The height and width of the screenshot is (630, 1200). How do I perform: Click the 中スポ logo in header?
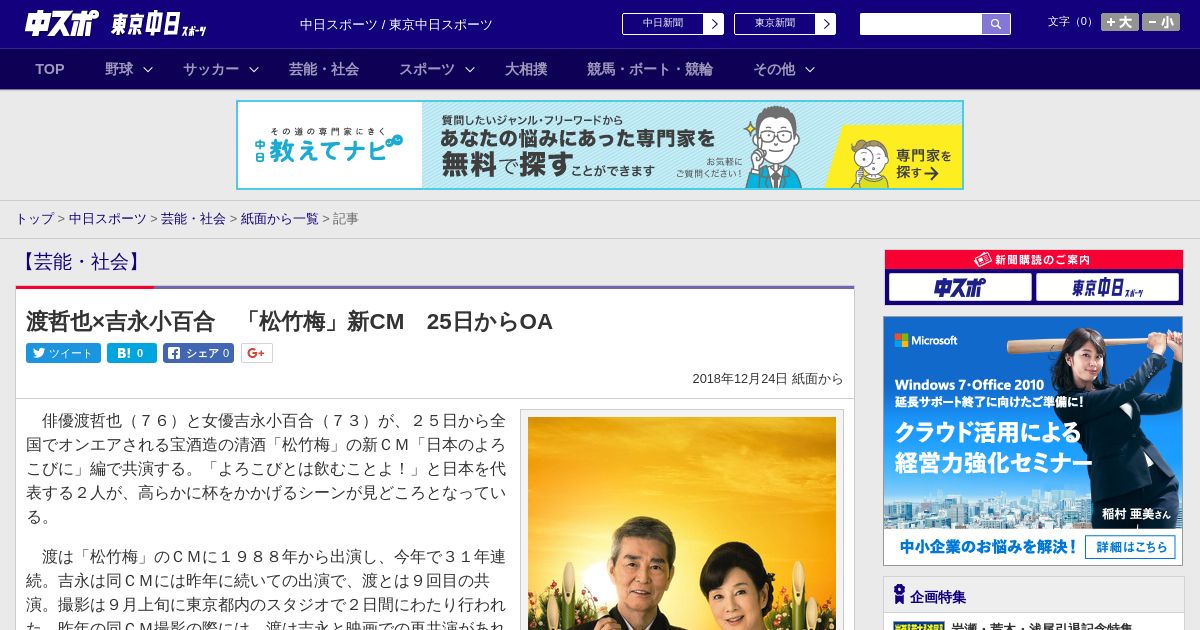[x=62, y=23]
